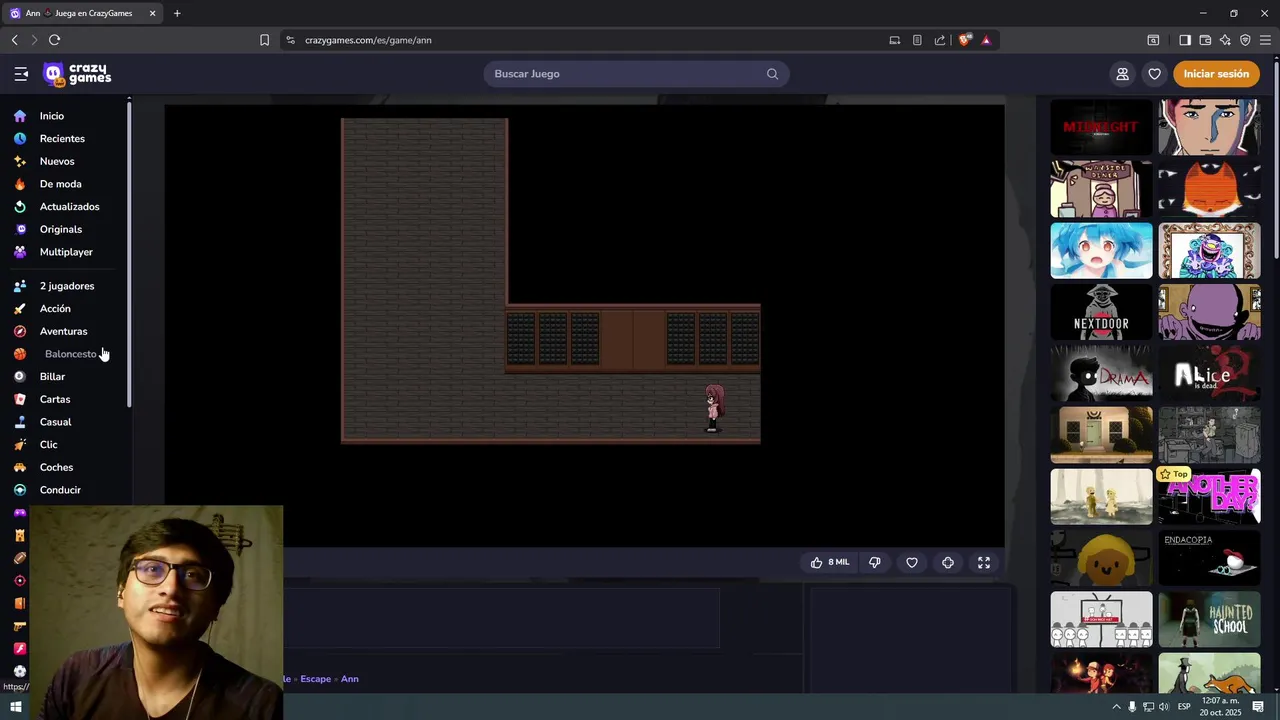1280x720 pixels.
Task: Open Windows notifications center
Action: point(1258,707)
